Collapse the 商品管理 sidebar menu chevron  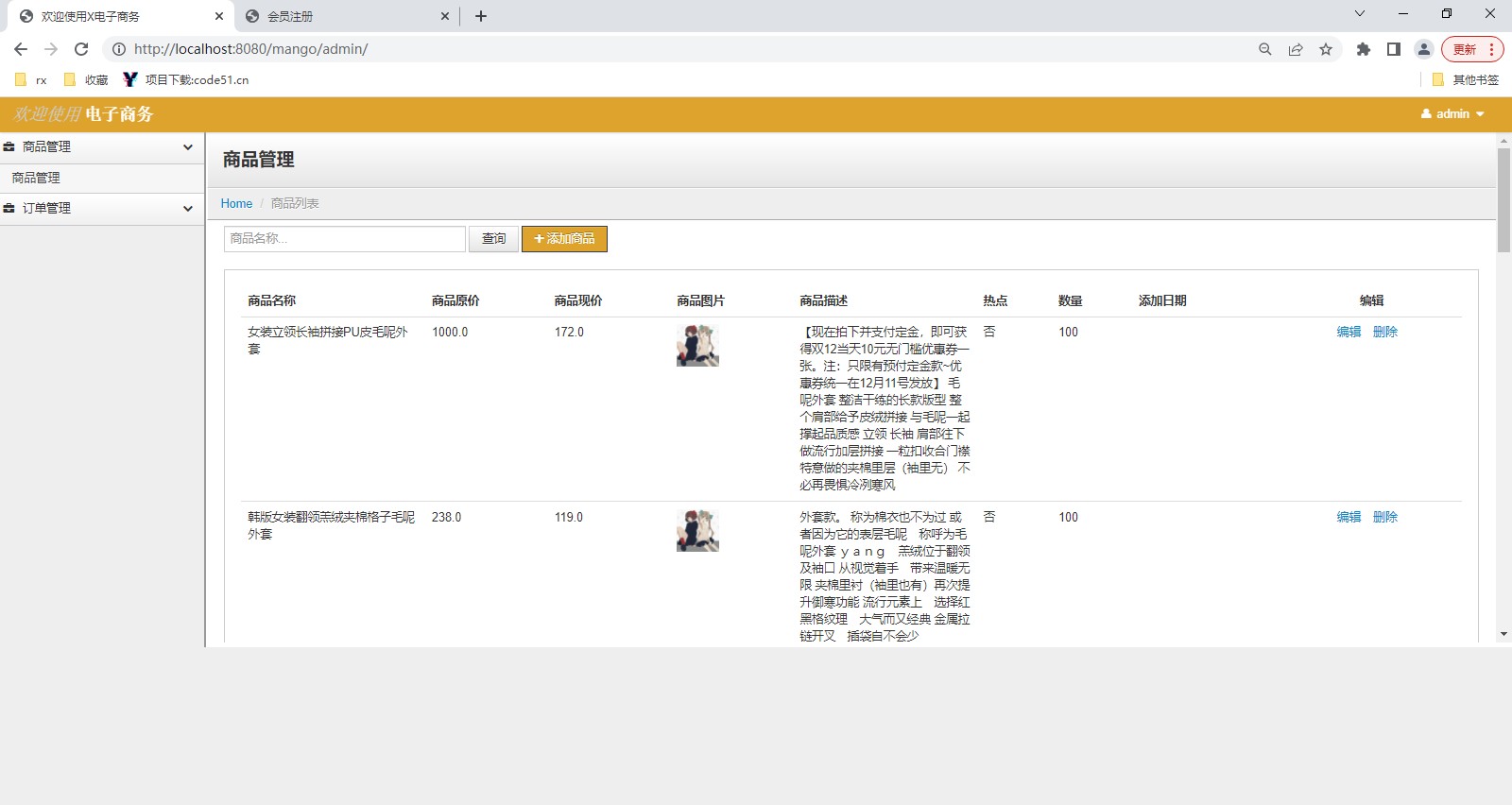(188, 147)
